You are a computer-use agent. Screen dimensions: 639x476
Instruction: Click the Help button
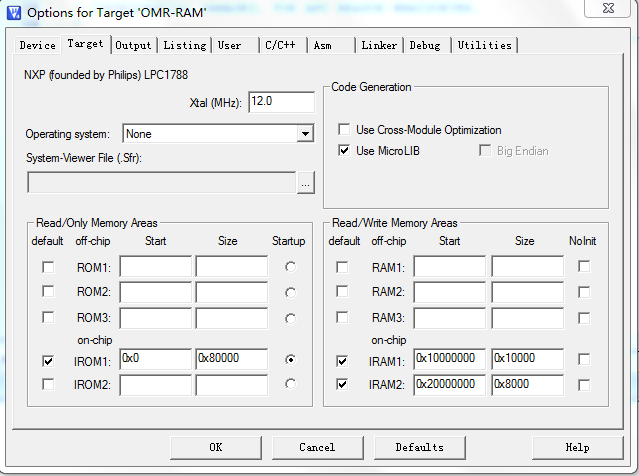577,447
